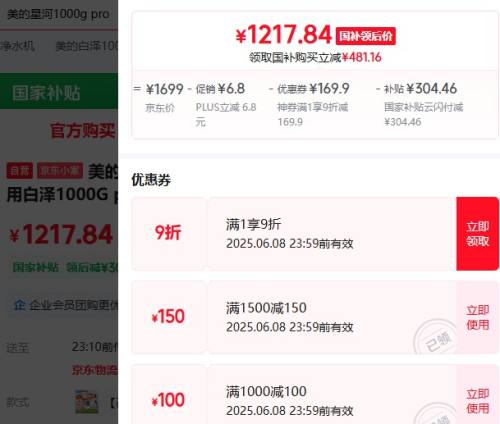Click the 京东小家 red tag

tap(60, 171)
